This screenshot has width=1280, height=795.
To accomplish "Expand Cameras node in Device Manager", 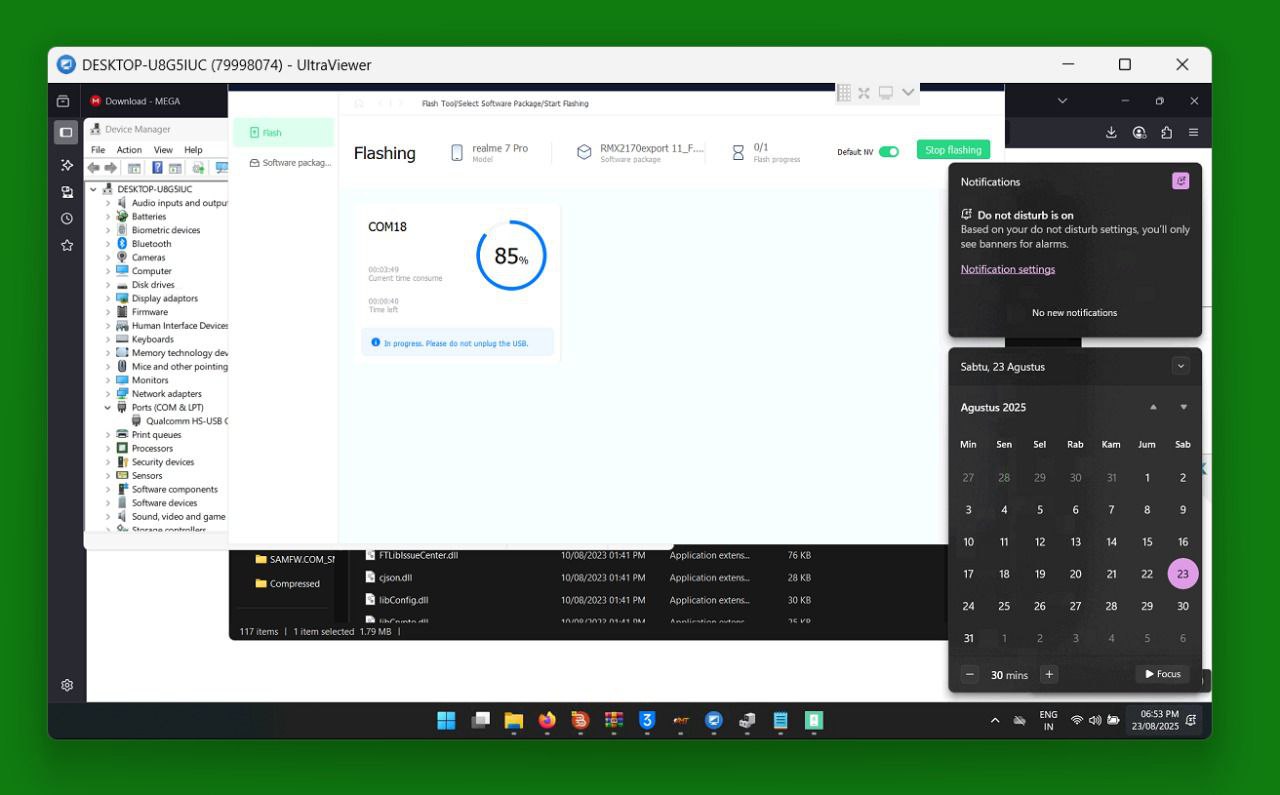I will 108,257.
